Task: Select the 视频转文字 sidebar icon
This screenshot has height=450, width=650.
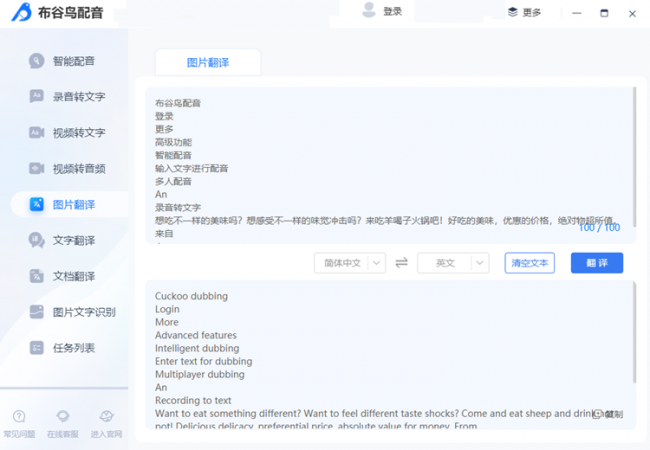Action: (x=36, y=133)
